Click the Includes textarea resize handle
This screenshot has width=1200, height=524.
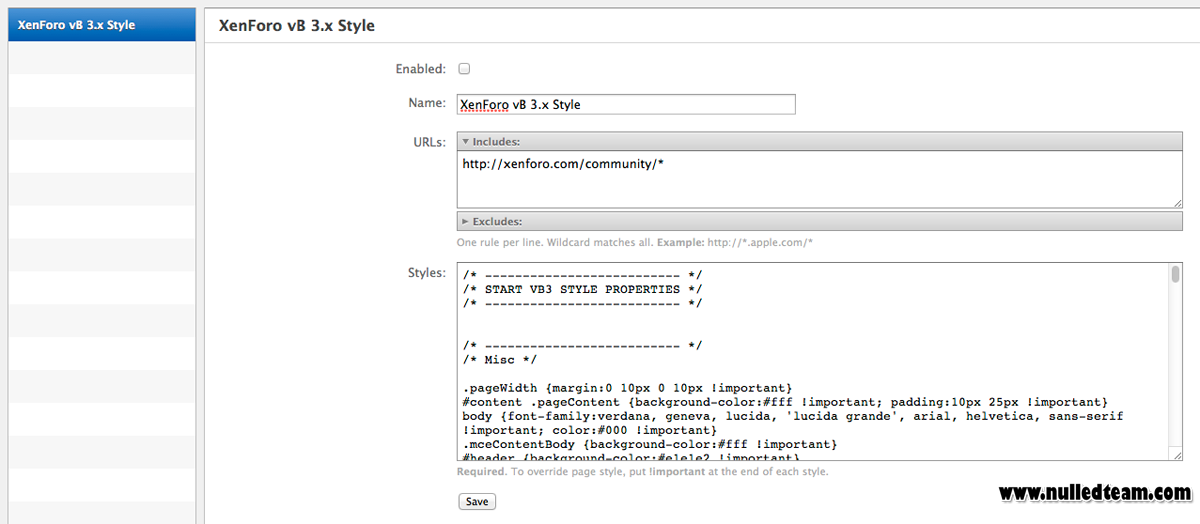coord(1177,202)
